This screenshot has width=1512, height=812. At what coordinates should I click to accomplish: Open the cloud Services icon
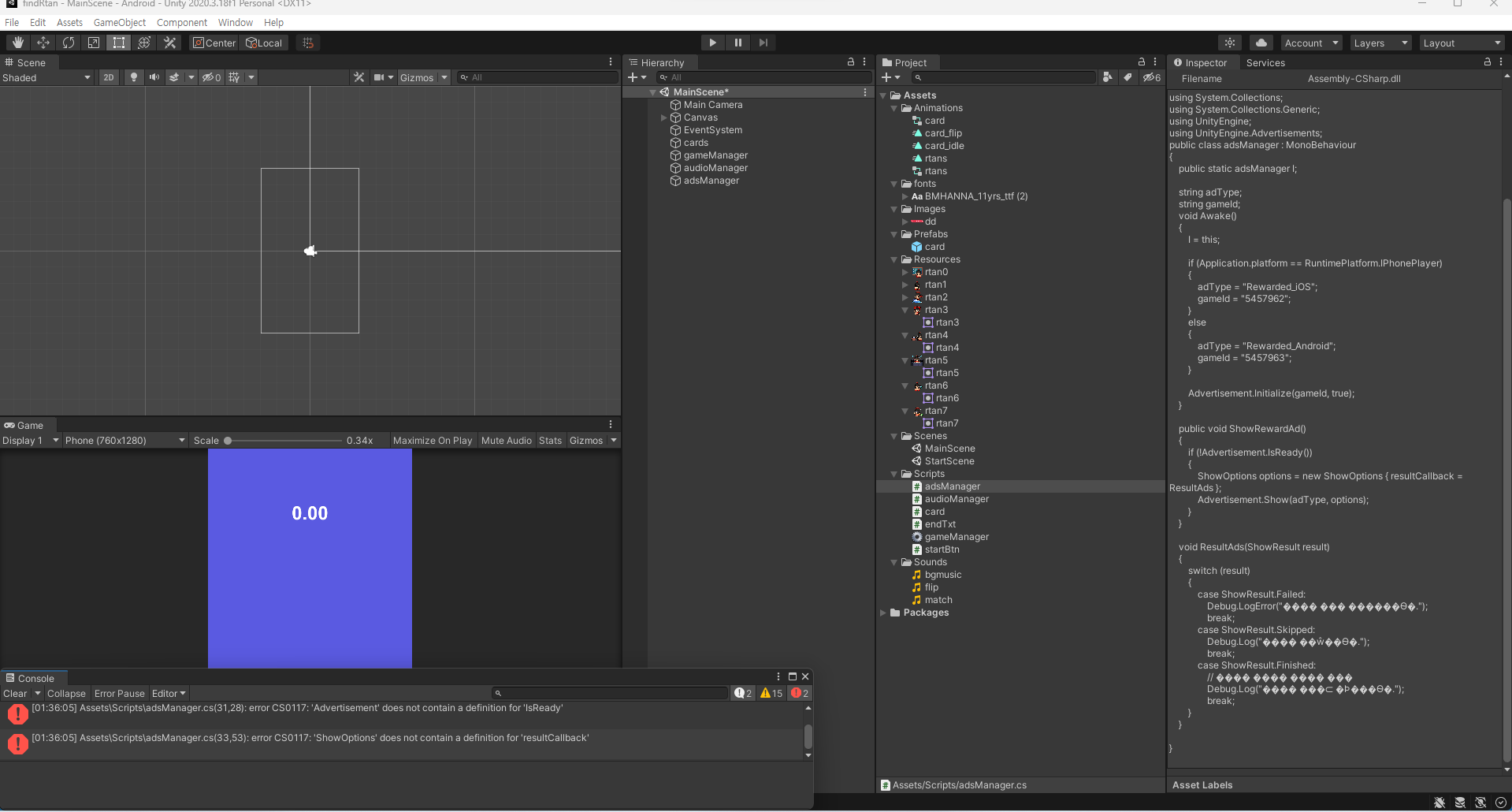pyautogui.click(x=1261, y=43)
